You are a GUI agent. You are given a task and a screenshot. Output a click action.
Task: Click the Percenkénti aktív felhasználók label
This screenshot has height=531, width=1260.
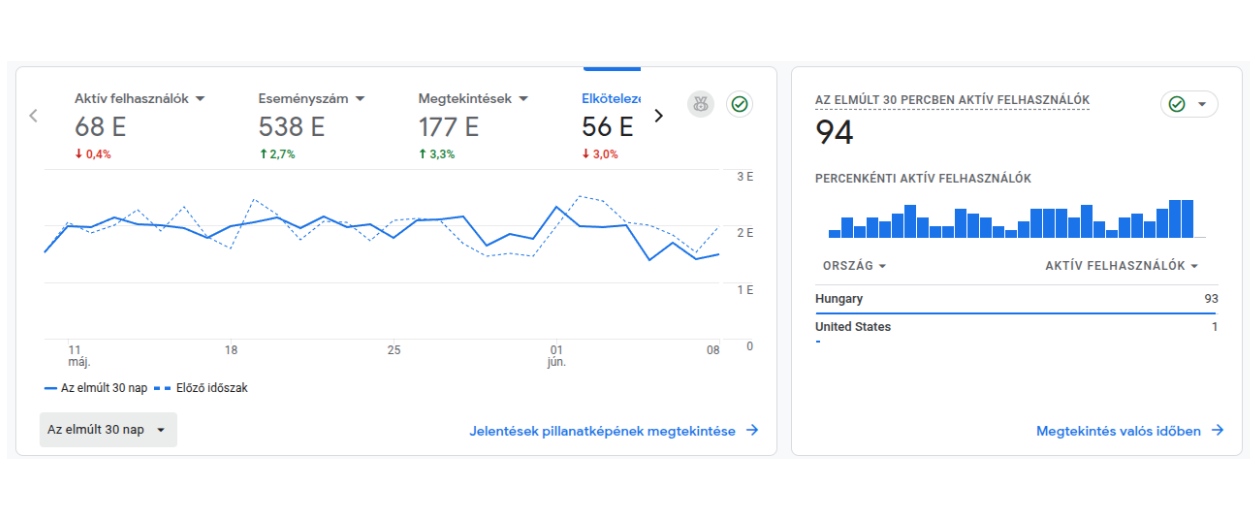[923, 179]
